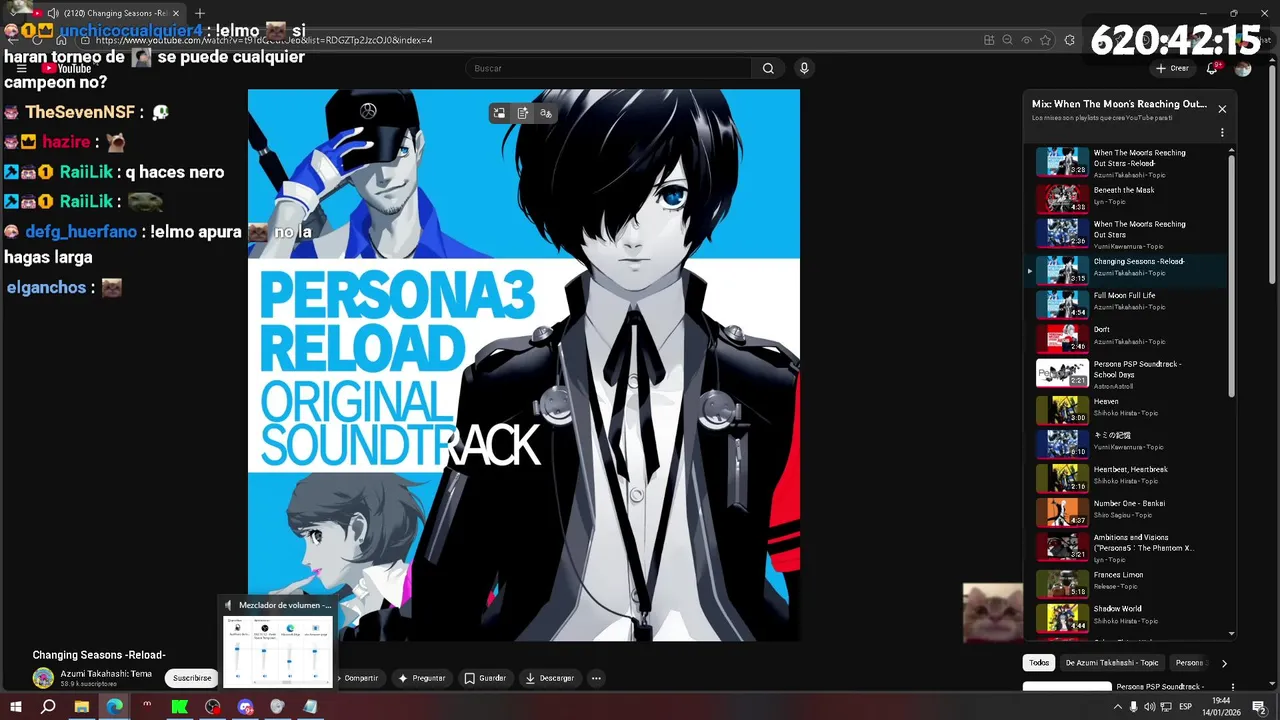Select 'Shadow World' in the mix
The width and height of the screenshot is (1280, 720).
1125,617
